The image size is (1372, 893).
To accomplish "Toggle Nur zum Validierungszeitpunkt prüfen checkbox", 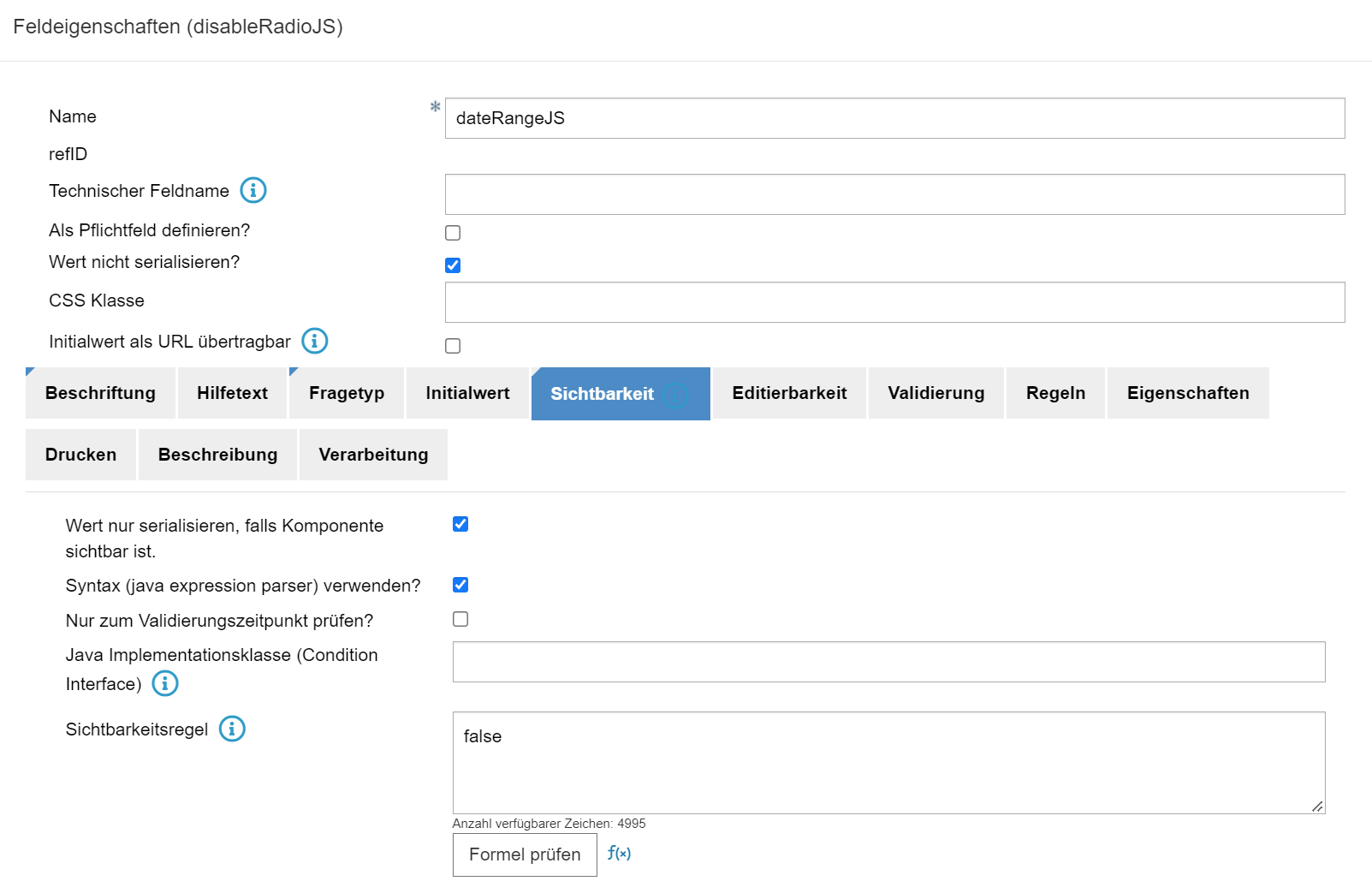I will [460, 619].
